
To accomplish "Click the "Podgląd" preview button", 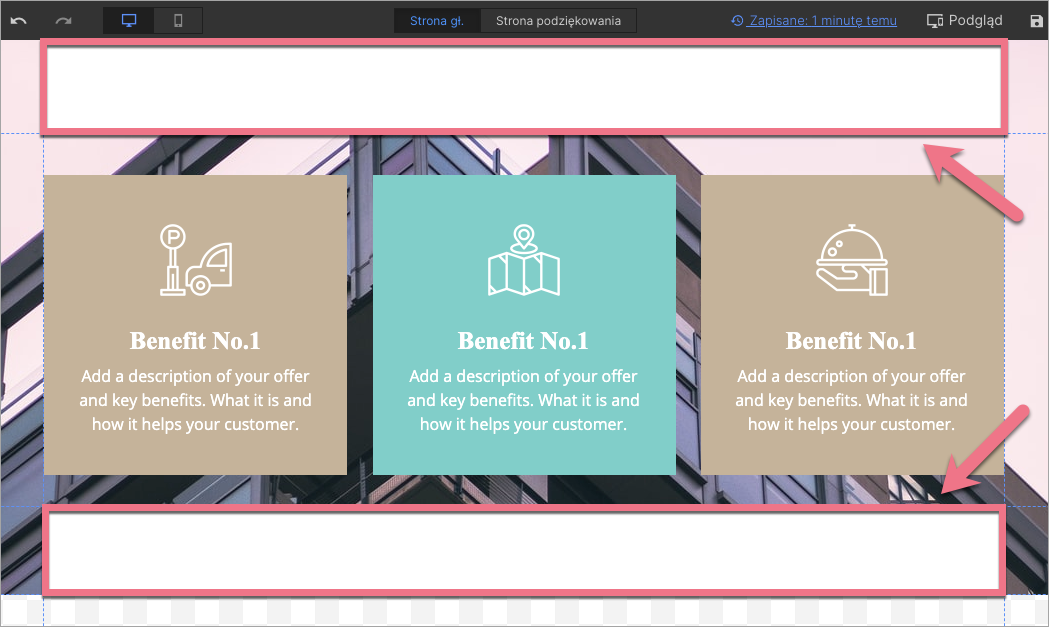I will click(x=964, y=20).
